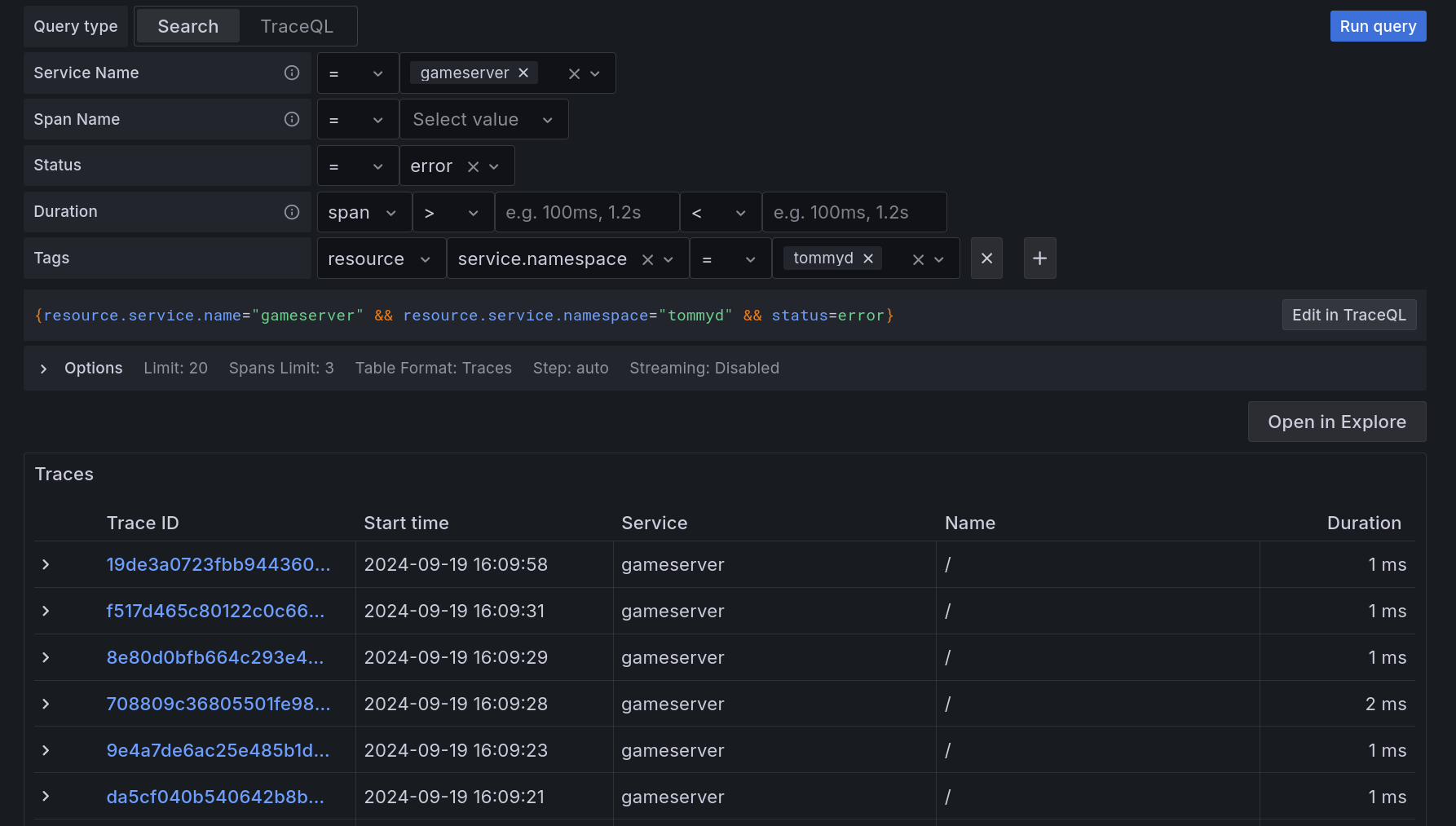Remove the gameserver value chip
The height and width of the screenshot is (826, 1456).
pos(523,73)
